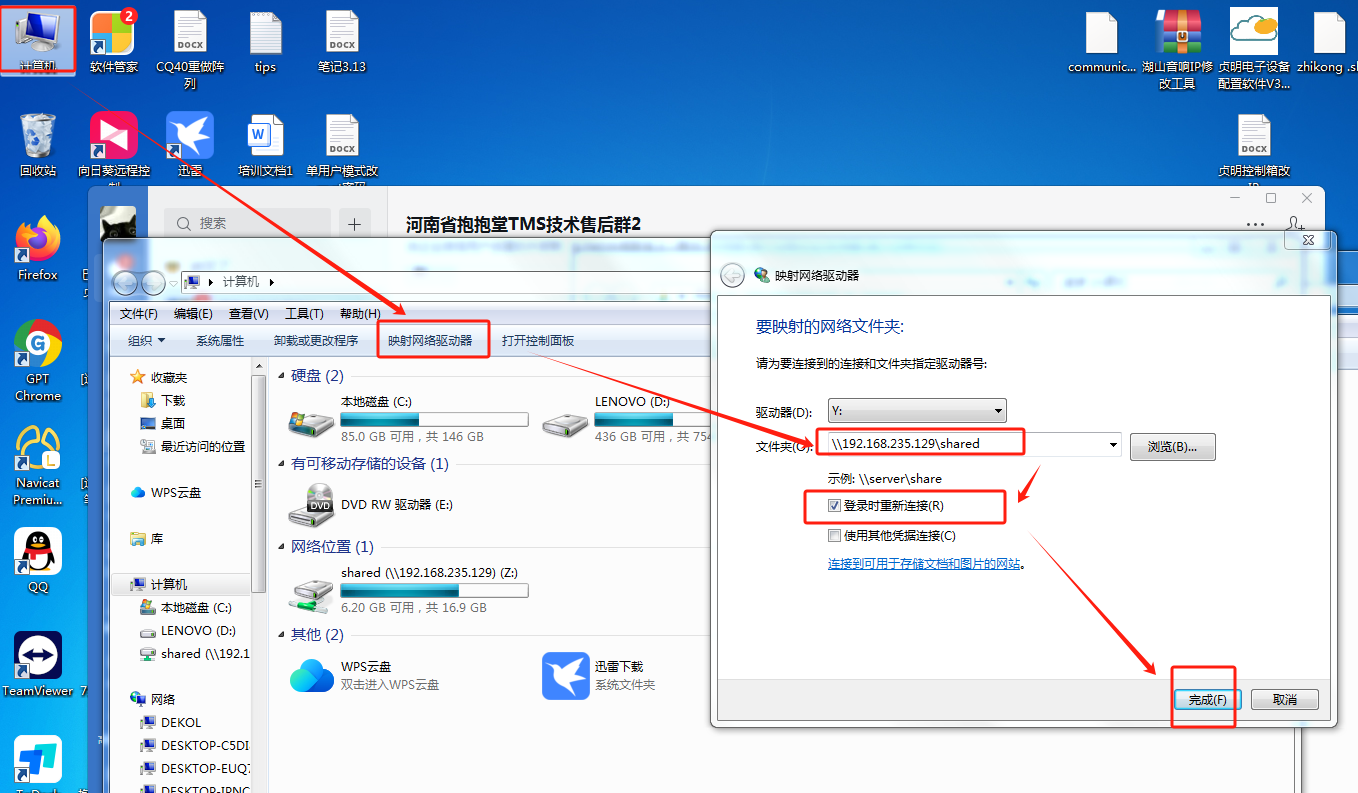Open the tips text file icon

point(265,42)
